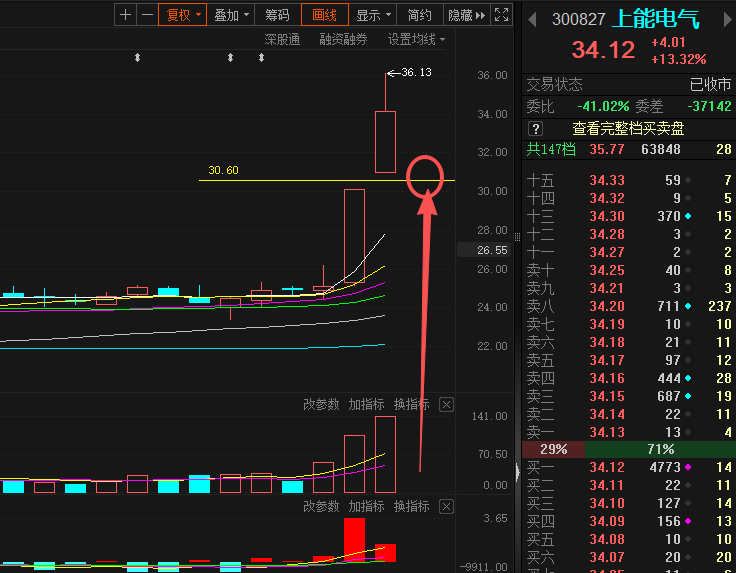Click the 已收市 trading status

click(x=710, y=84)
